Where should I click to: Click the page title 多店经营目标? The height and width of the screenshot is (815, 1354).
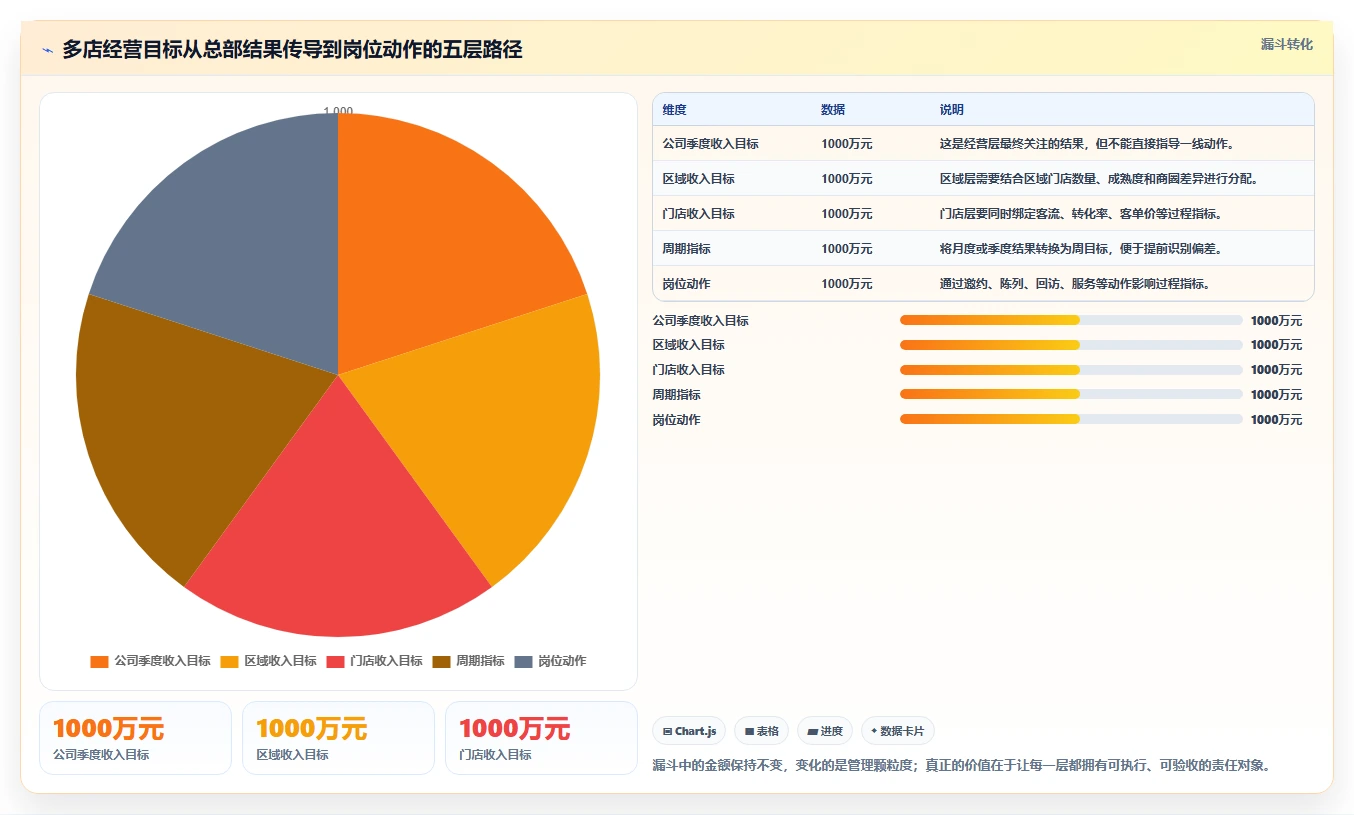292,50
